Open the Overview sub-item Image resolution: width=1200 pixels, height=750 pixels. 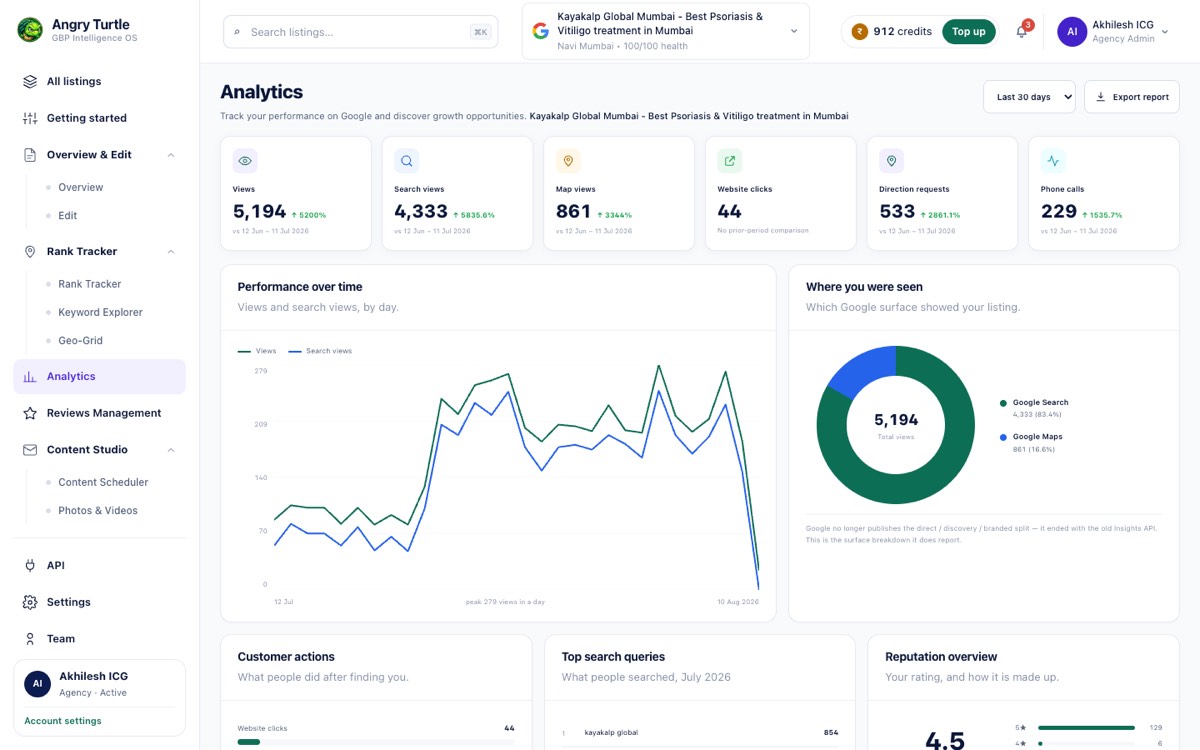(80, 187)
